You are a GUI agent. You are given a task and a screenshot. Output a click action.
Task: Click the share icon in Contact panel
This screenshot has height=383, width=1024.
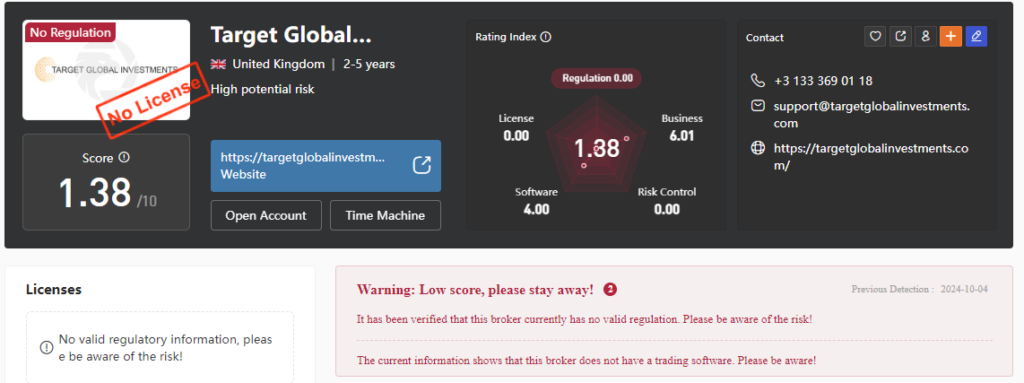click(900, 37)
